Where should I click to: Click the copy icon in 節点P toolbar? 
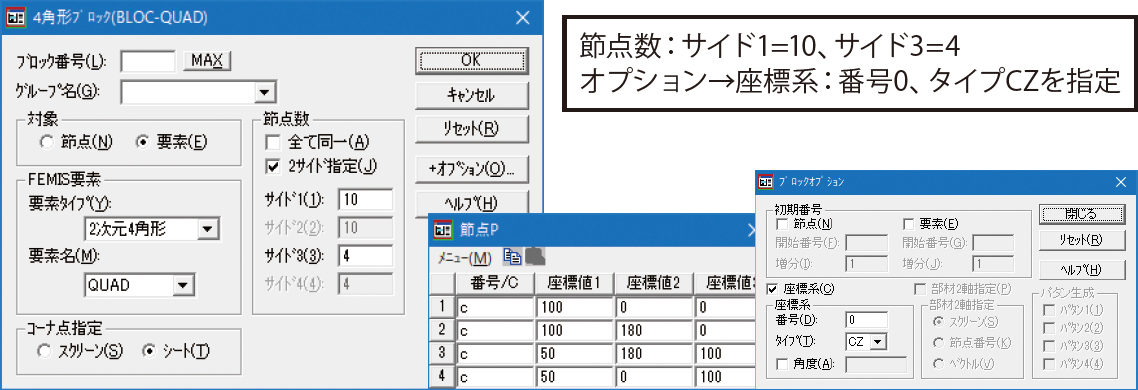pyautogui.click(x=512, y=256)
